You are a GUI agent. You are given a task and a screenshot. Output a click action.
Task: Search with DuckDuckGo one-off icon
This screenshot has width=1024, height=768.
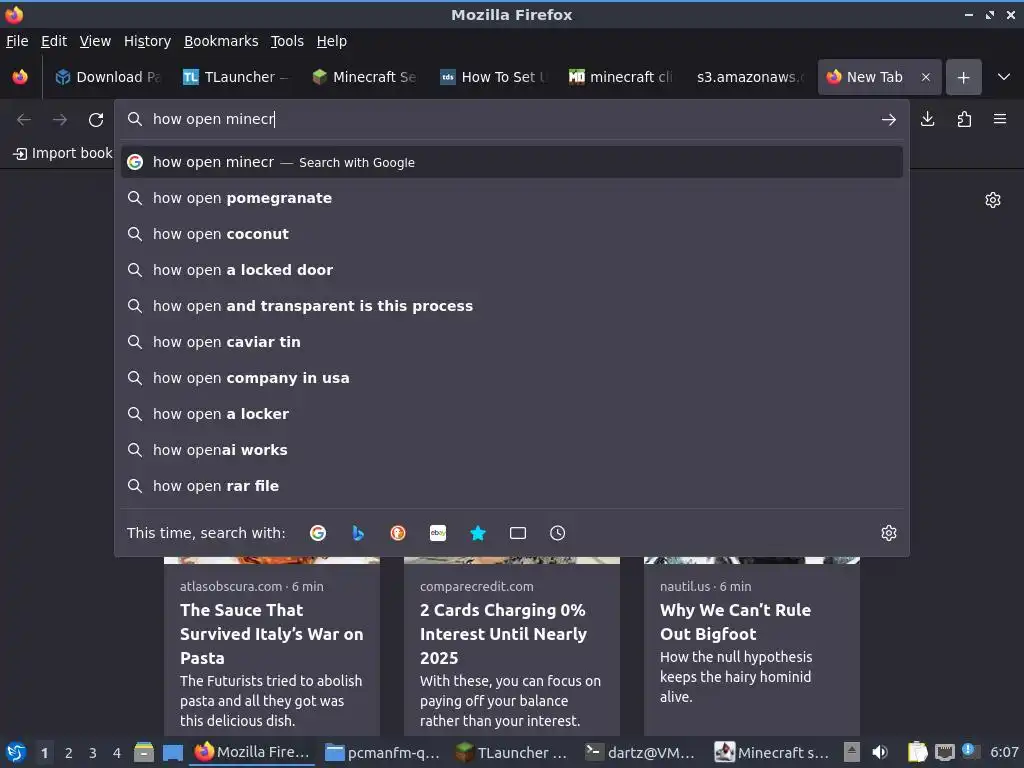coord(398,533)
